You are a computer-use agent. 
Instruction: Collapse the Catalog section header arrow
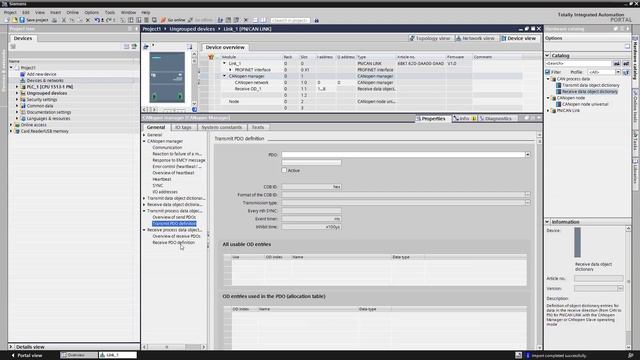(x=547, y=55)
